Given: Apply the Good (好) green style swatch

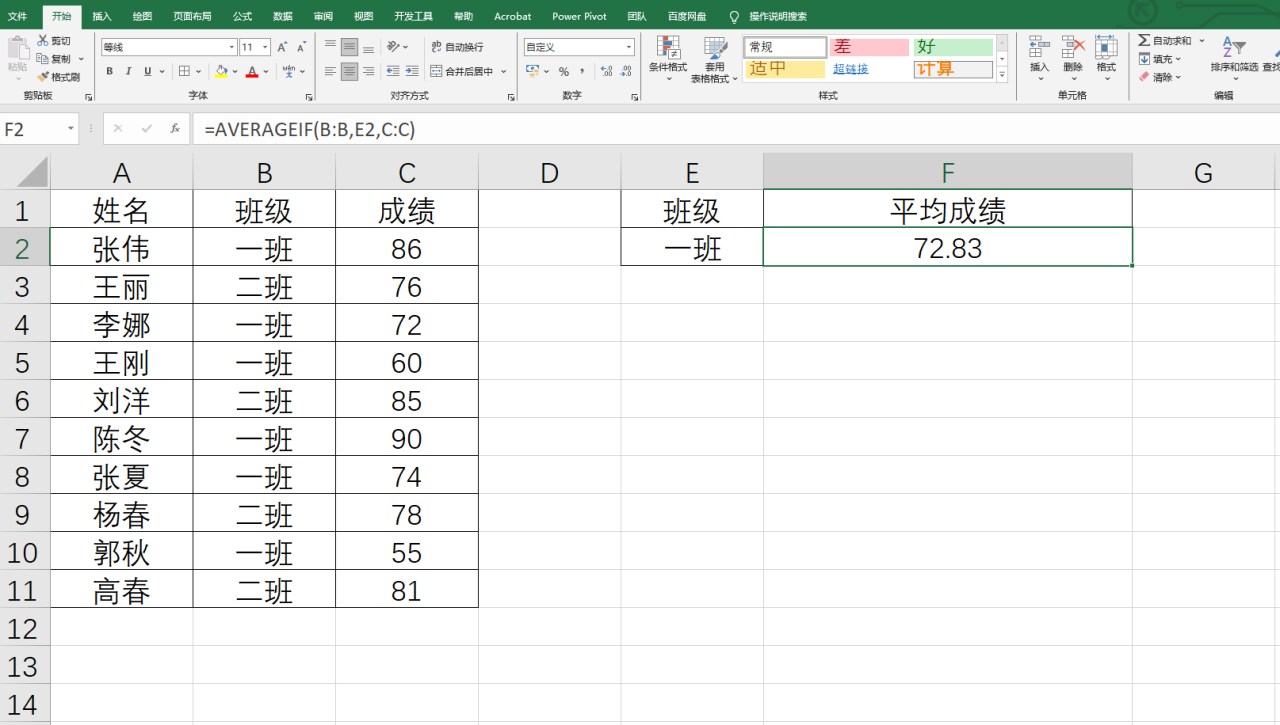Looking at the screenshot, I should coord(952,47).
